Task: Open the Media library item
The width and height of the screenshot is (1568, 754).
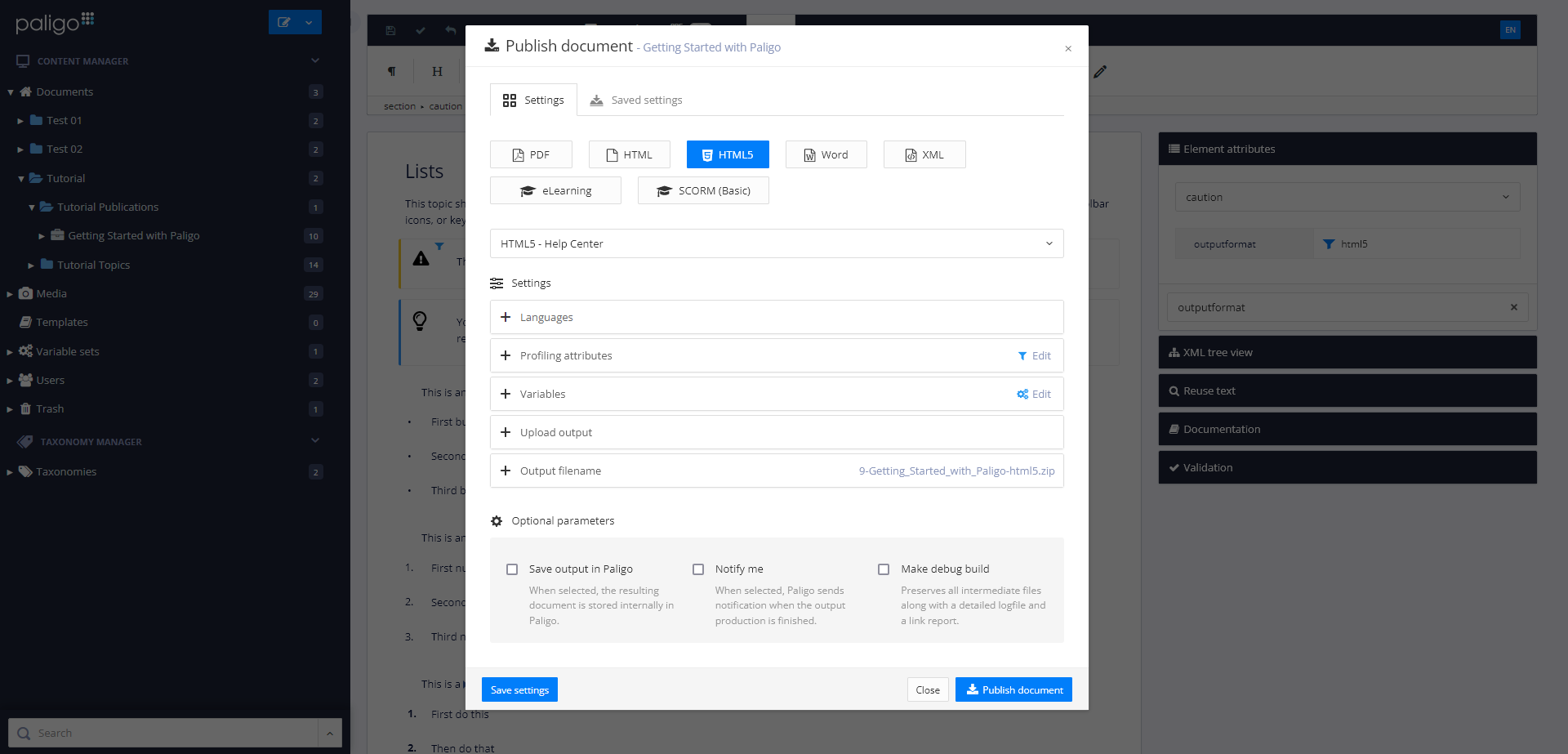Action: (51, 293)
